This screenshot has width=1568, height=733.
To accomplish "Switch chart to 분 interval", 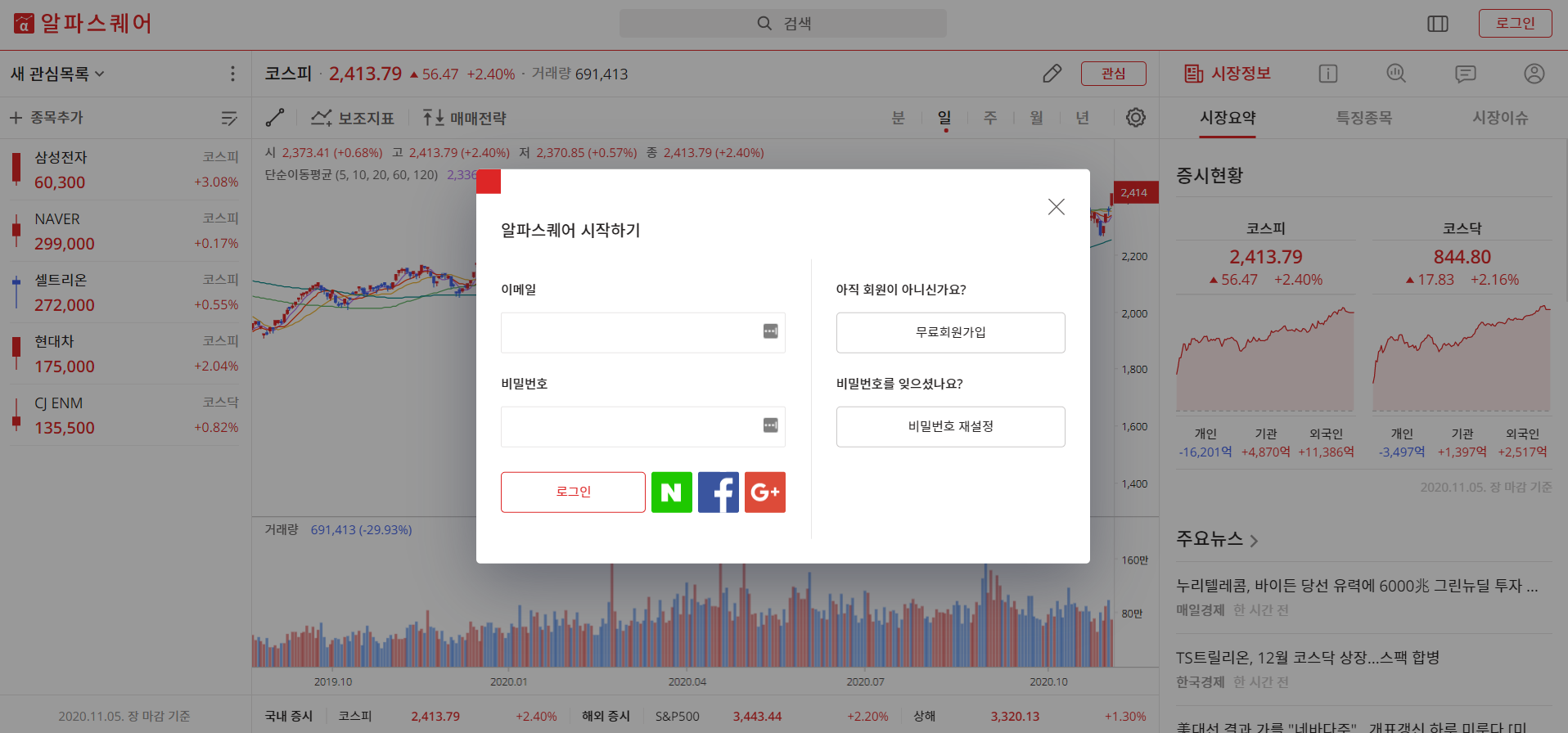I will [899, 118].
